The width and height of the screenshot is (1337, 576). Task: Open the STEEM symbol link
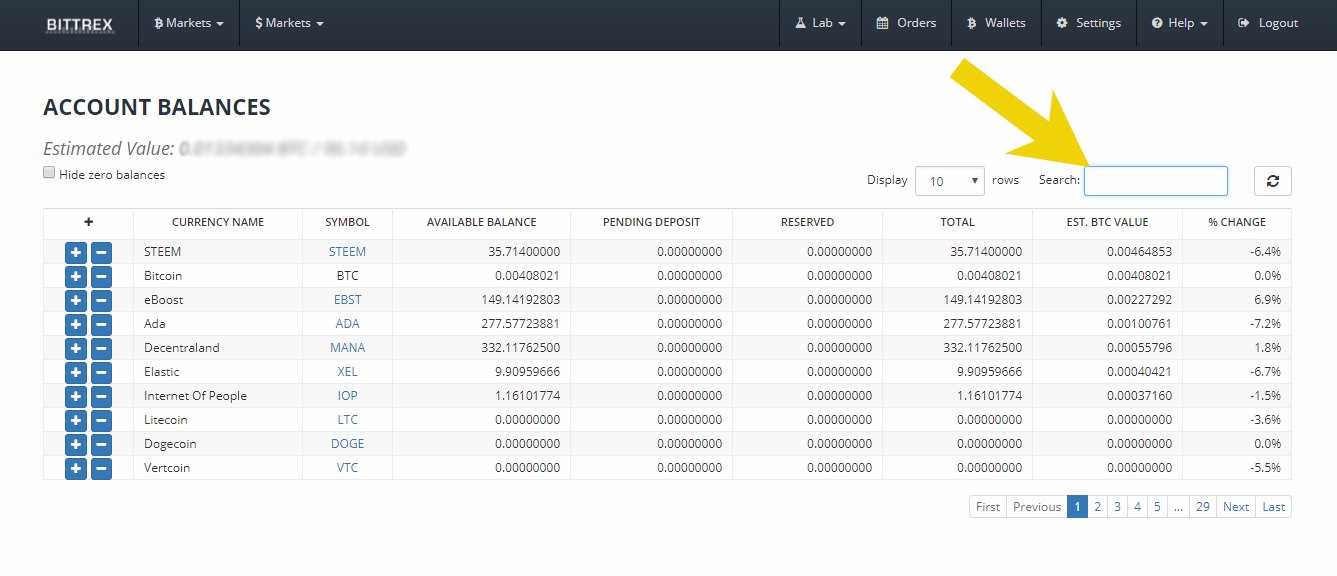(x=348, y=252)
